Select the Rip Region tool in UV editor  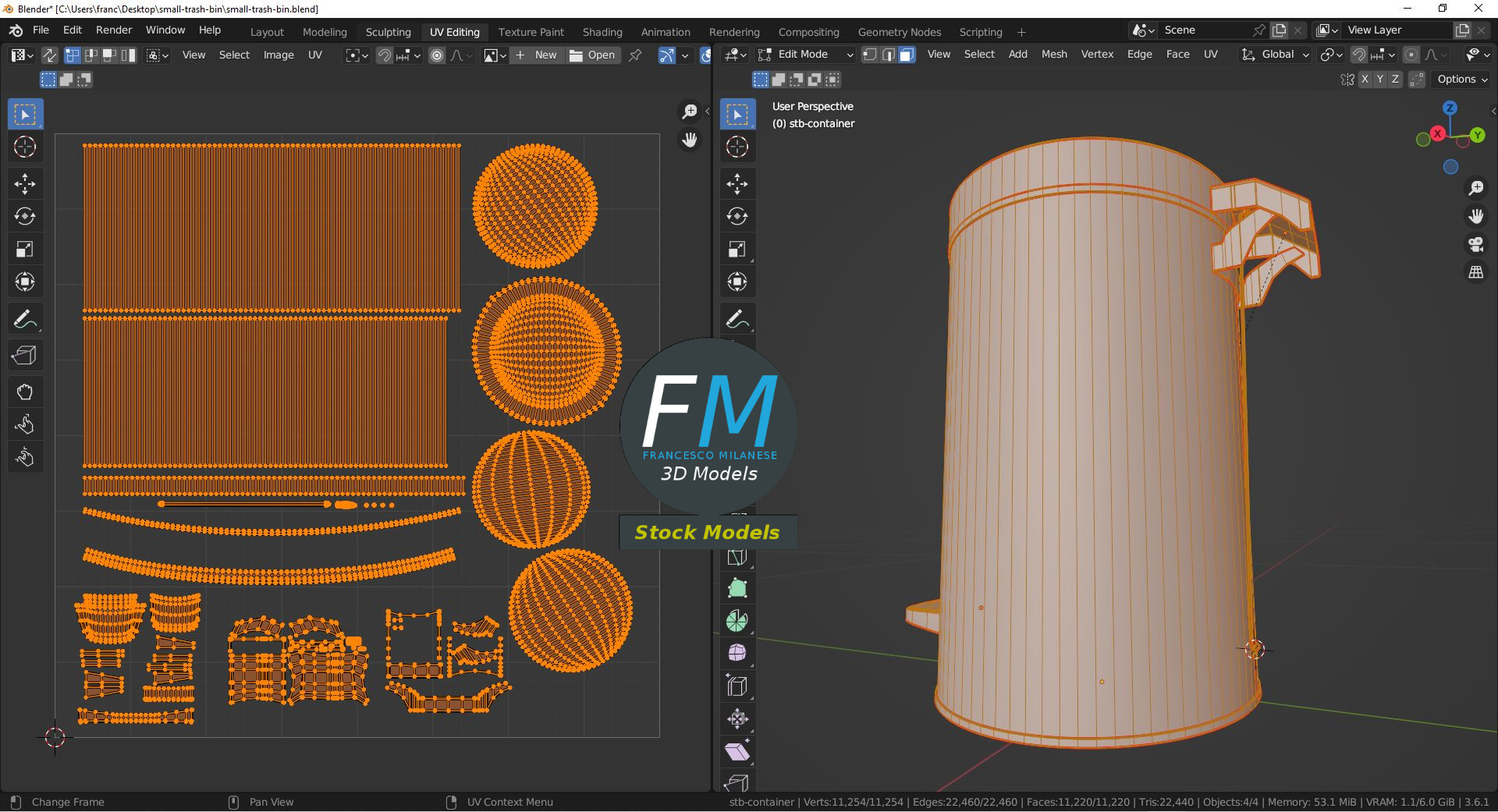25,356
